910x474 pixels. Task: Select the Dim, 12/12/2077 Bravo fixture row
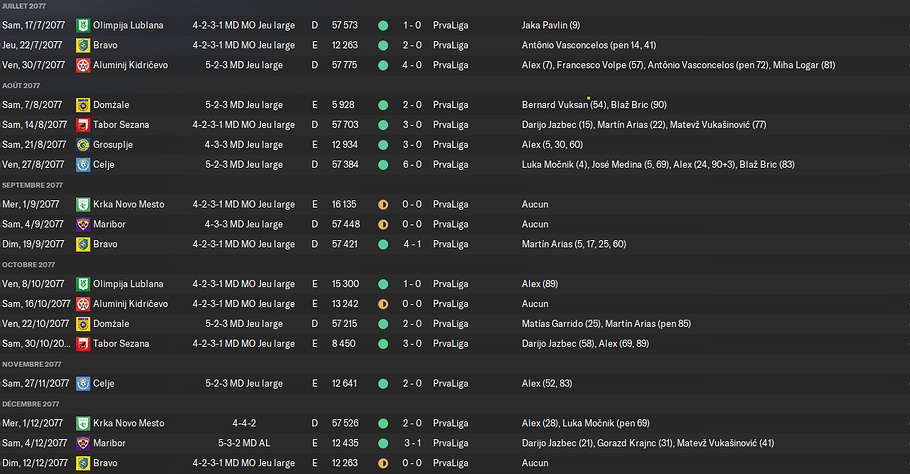click(455, 463)
